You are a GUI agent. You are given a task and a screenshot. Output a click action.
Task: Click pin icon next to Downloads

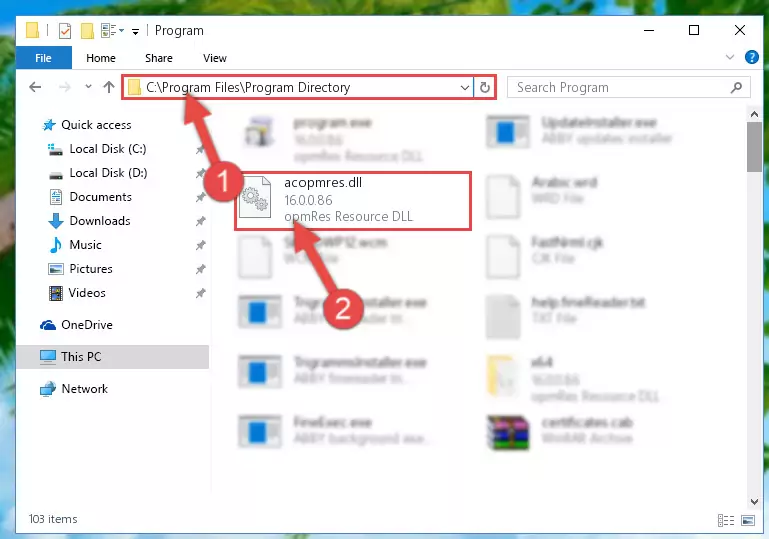(200, 221)
